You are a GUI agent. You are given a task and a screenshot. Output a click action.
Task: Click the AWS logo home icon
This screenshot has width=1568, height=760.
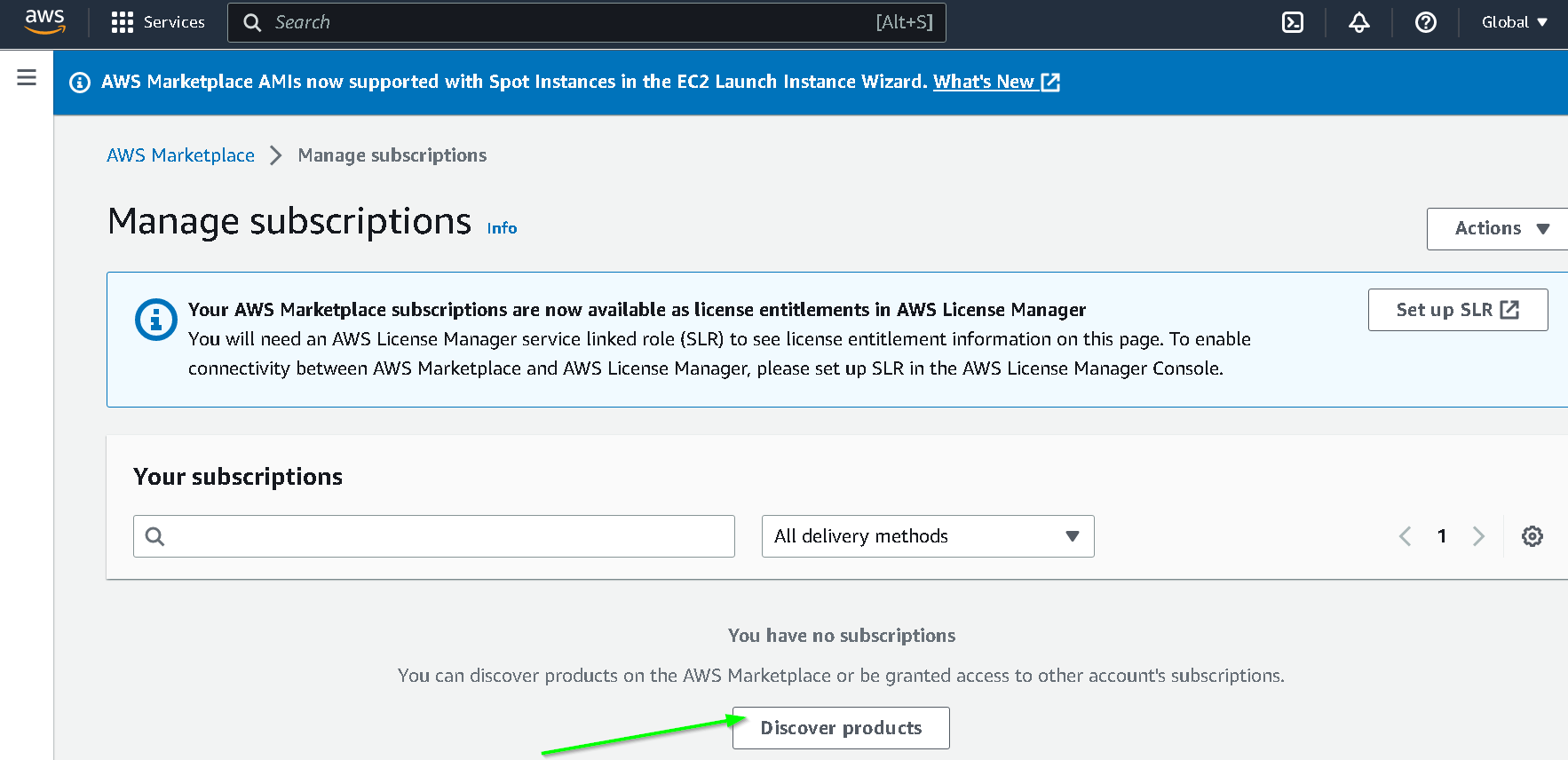coord(44,21)
